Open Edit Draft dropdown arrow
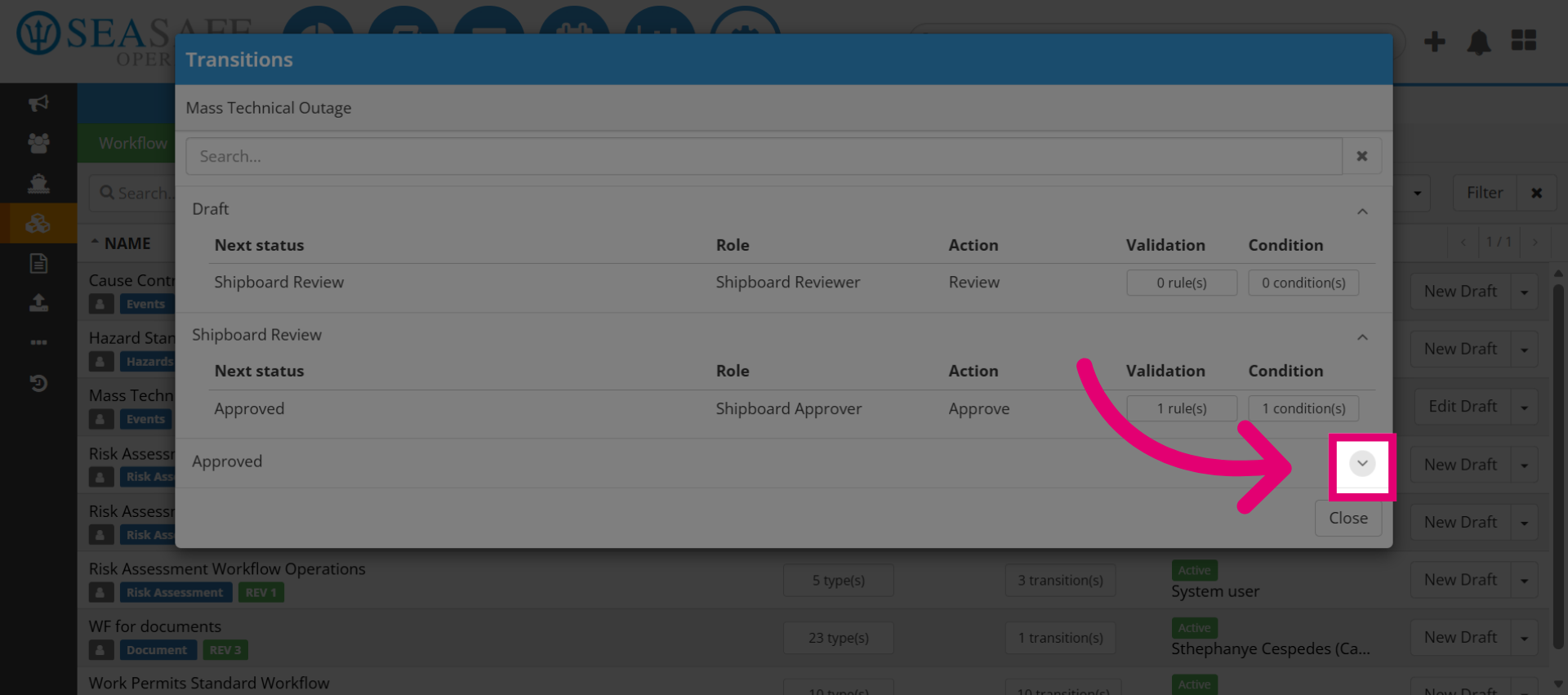Viewport: 1568px width, 695px height. point(1524,407)
